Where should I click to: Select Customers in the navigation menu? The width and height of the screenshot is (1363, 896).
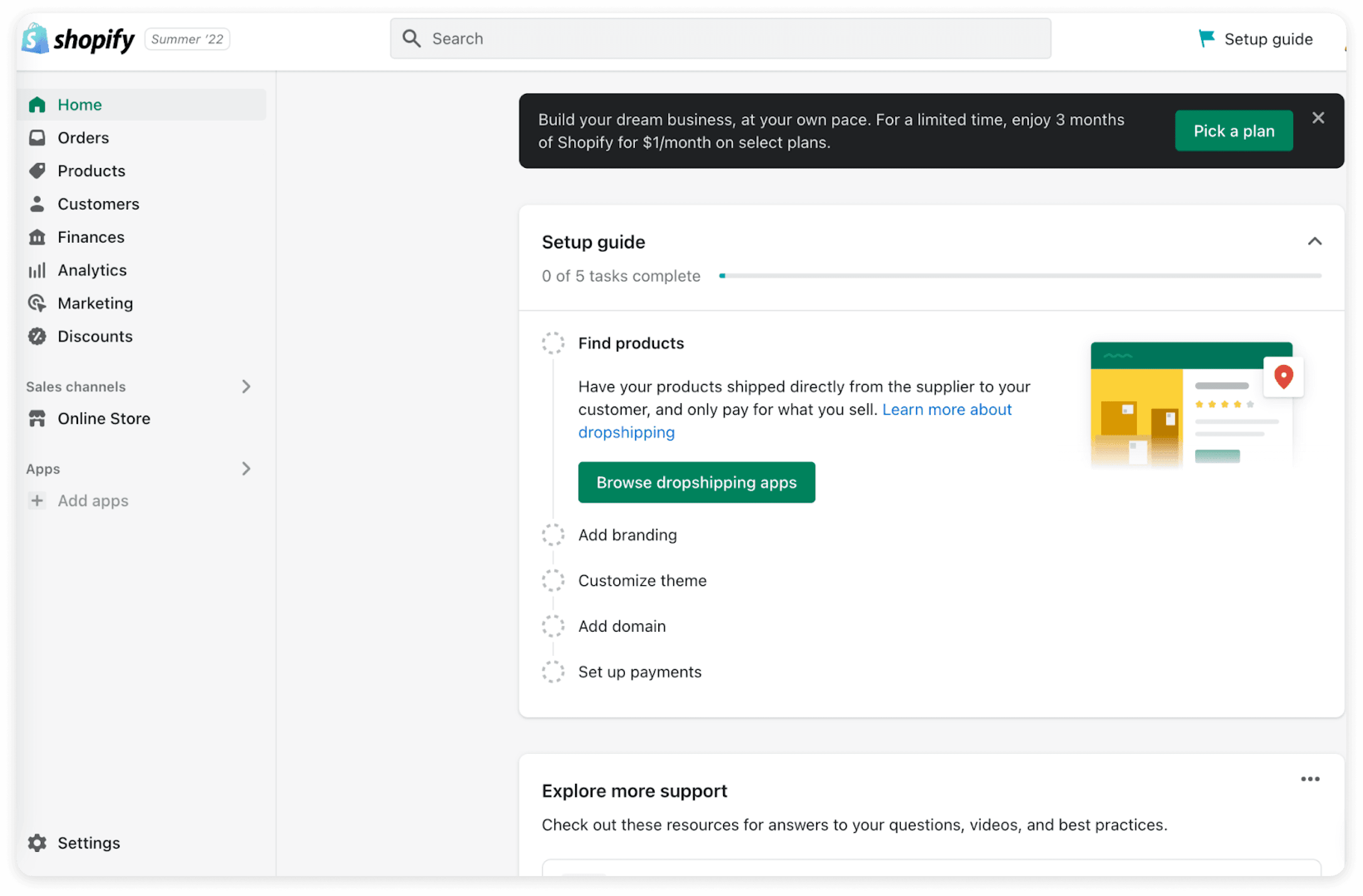pyautogui.click(x=98, y=204)
